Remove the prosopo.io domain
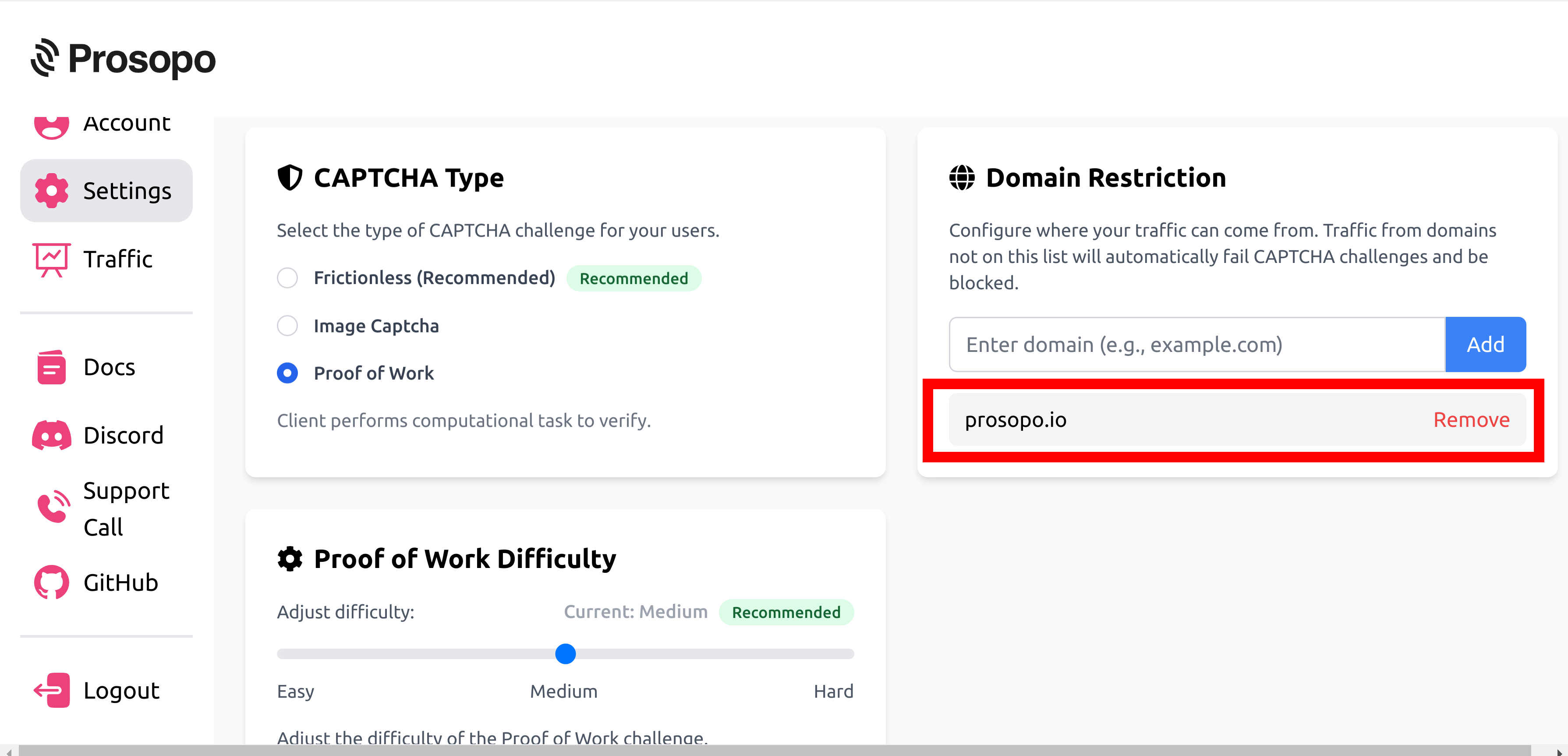This screenshot has width=1568, height=756. point(1471,420)
